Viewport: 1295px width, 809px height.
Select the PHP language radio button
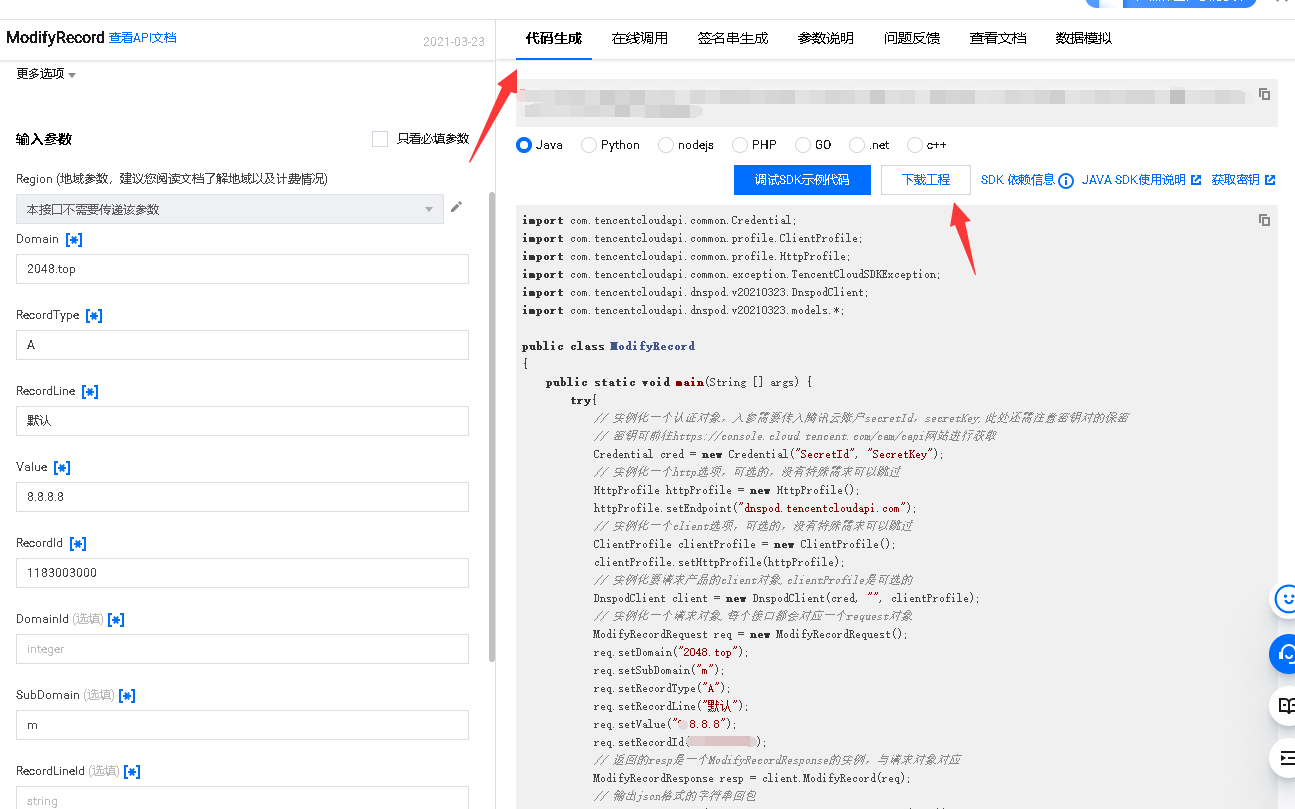(740, 145)
